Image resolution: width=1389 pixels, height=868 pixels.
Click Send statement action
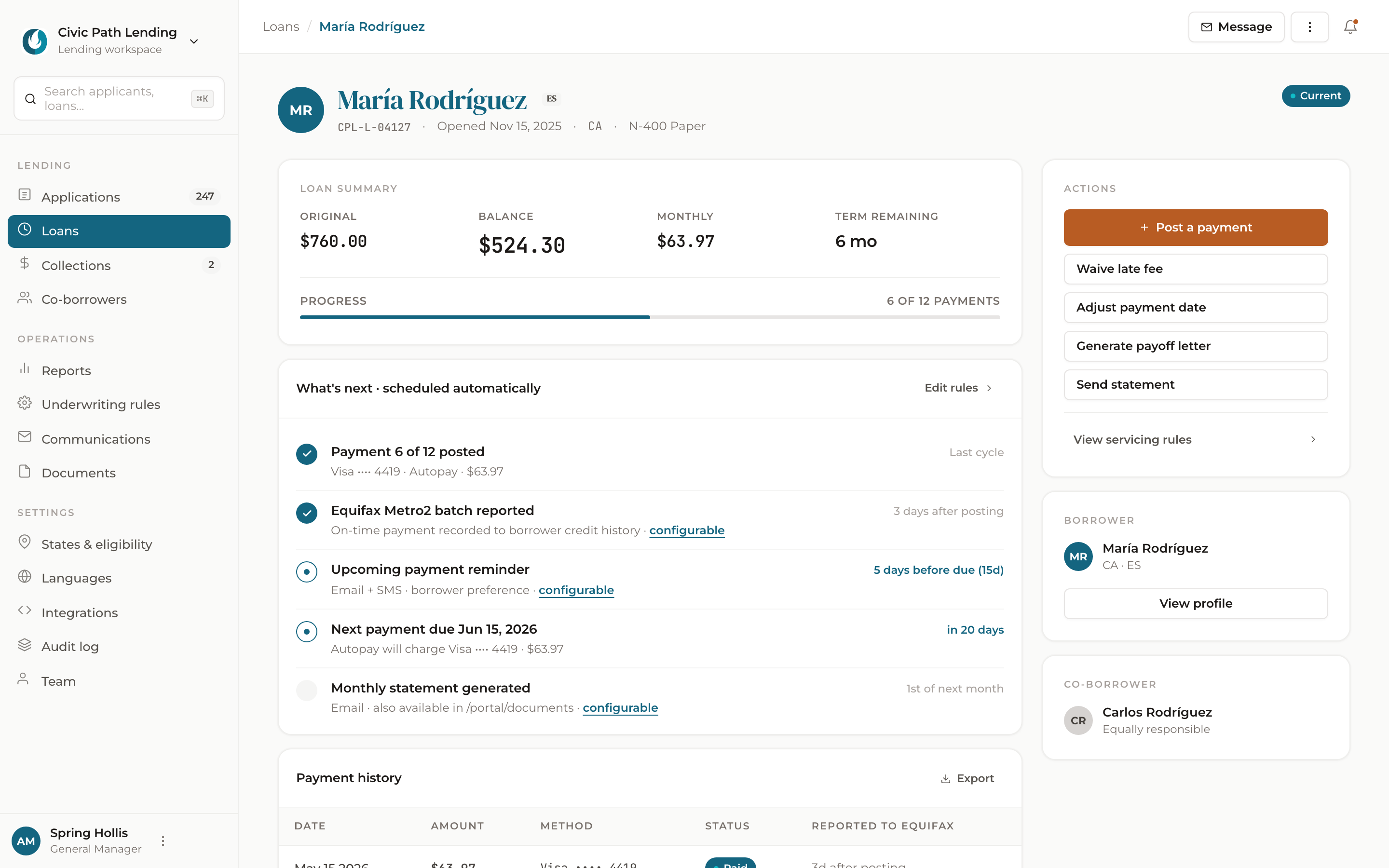(x=1196, y=385)
